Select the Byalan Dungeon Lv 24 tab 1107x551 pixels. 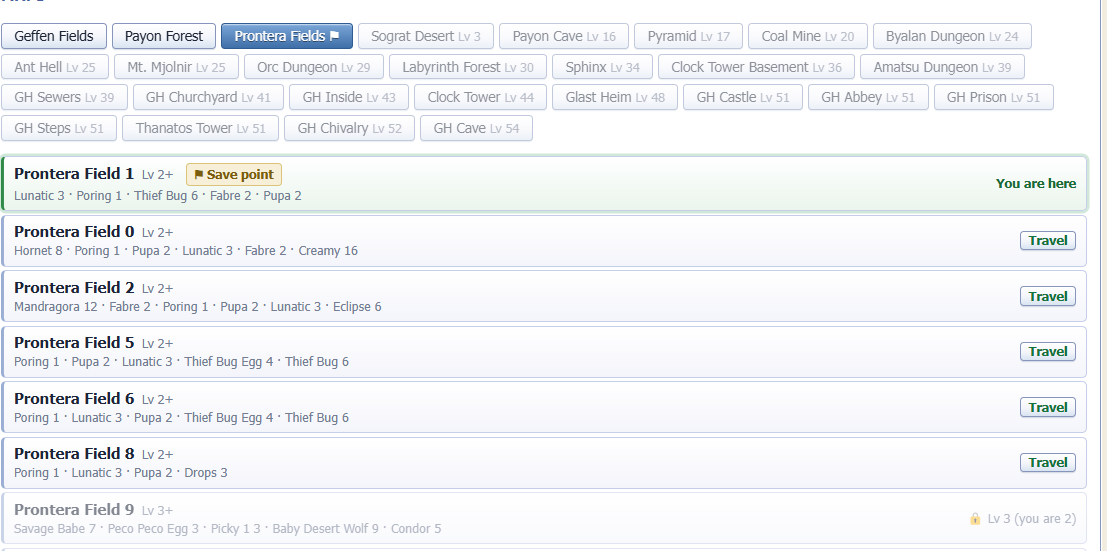pyautogui.click(x=952, y=36)
